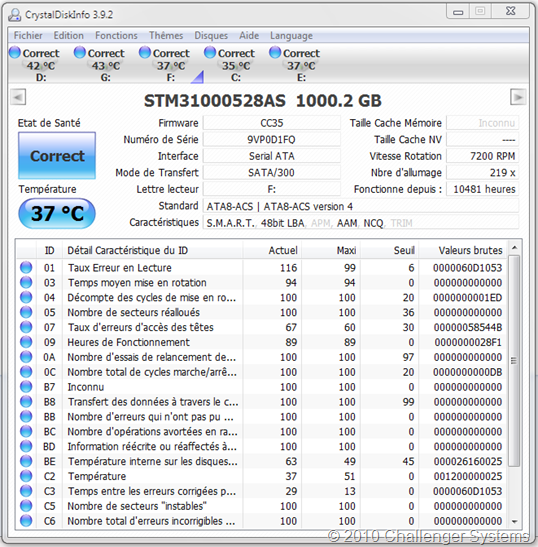Click status orb for ID 04 row

point(26,298)
